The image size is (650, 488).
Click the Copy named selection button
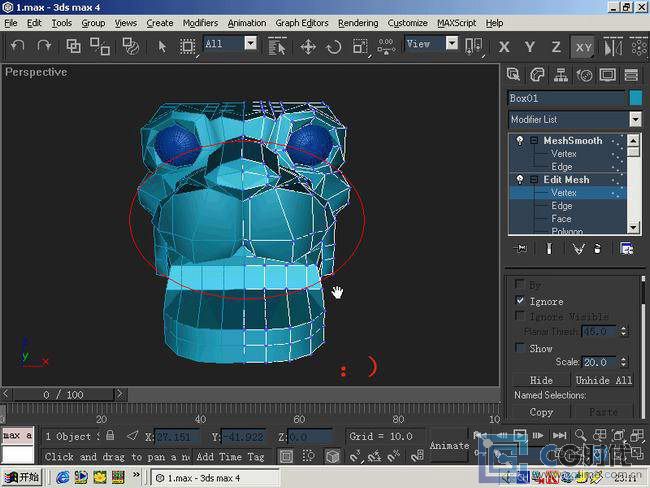[x=541, y=412]
